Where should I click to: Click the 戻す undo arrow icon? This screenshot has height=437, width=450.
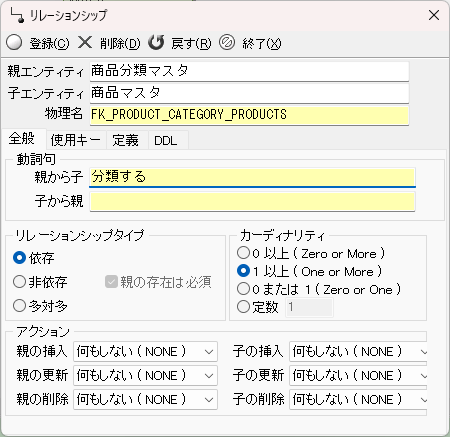point(156,42)
